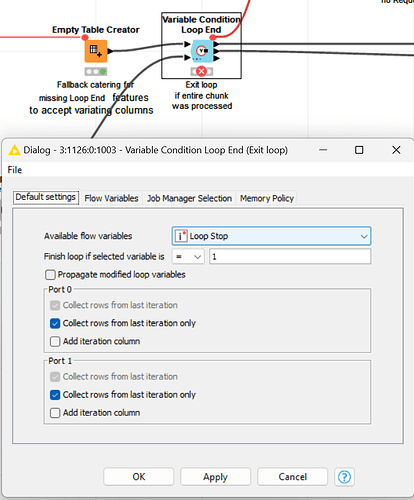
Task: Select the Variable Condition Loop End node
Action: [202, 51]
